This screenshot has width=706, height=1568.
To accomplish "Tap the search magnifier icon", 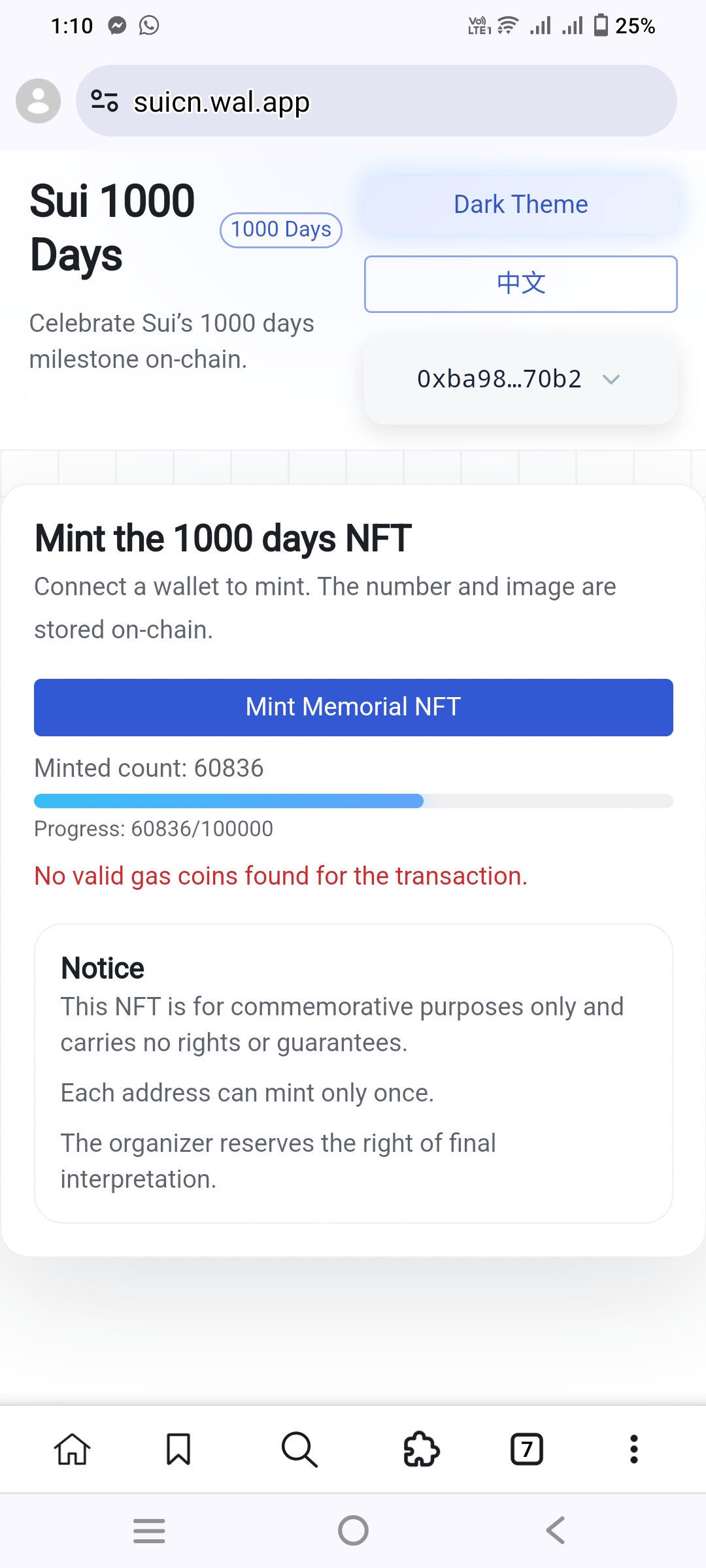I will coord(299,1450).
